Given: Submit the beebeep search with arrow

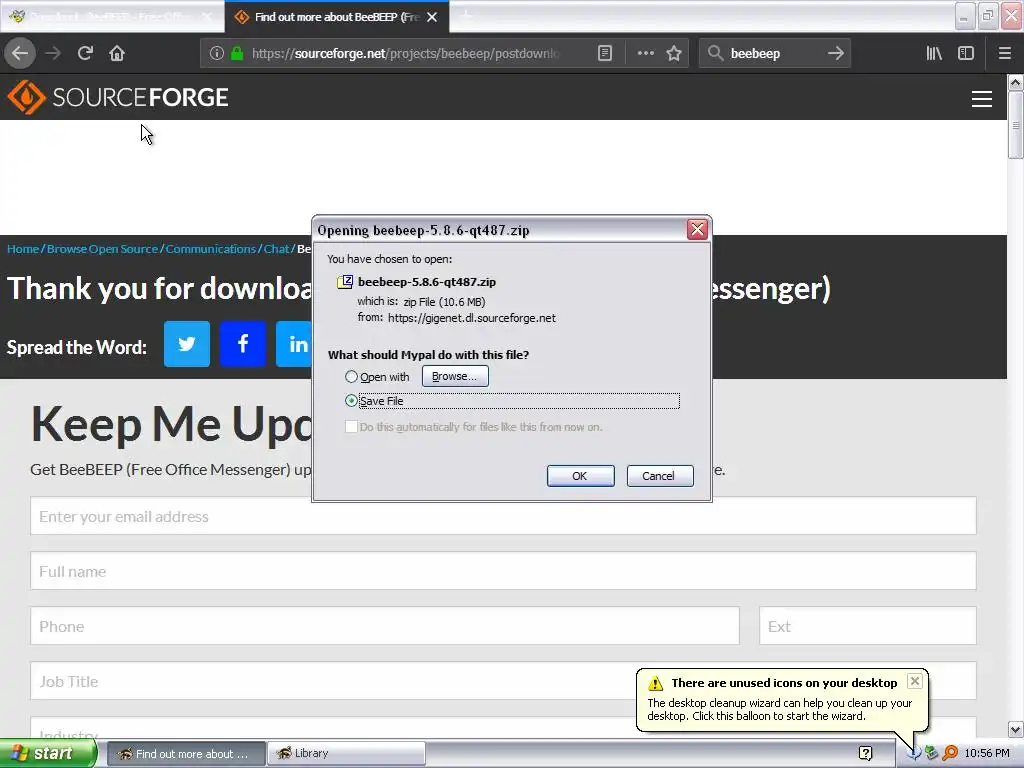Looking at the screenshot, I should click(x=836, y=54).
